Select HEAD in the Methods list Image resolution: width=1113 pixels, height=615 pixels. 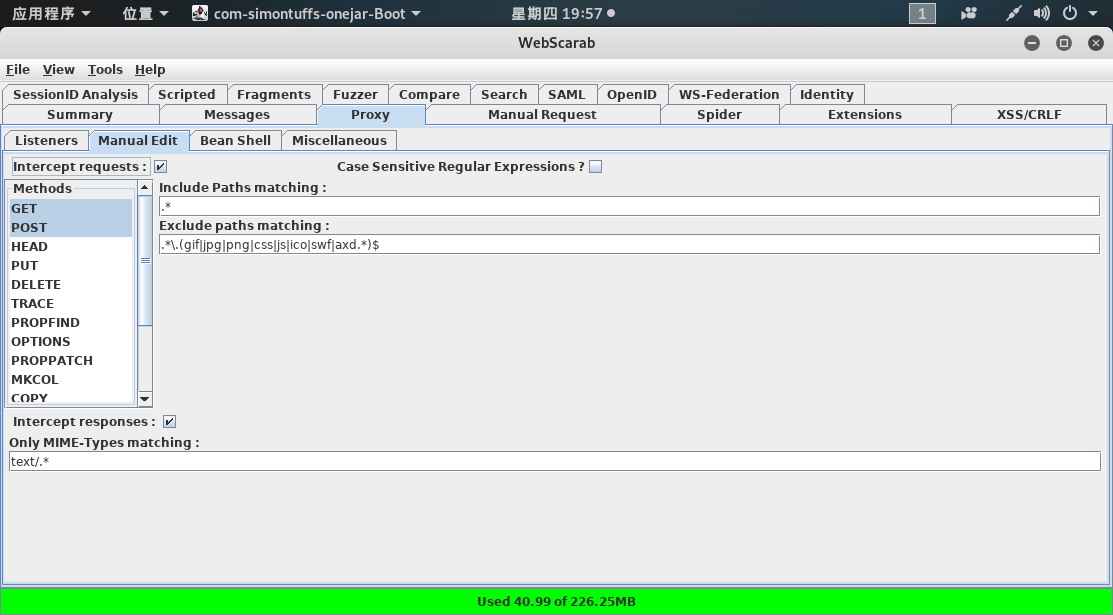(x=71, y=246)
